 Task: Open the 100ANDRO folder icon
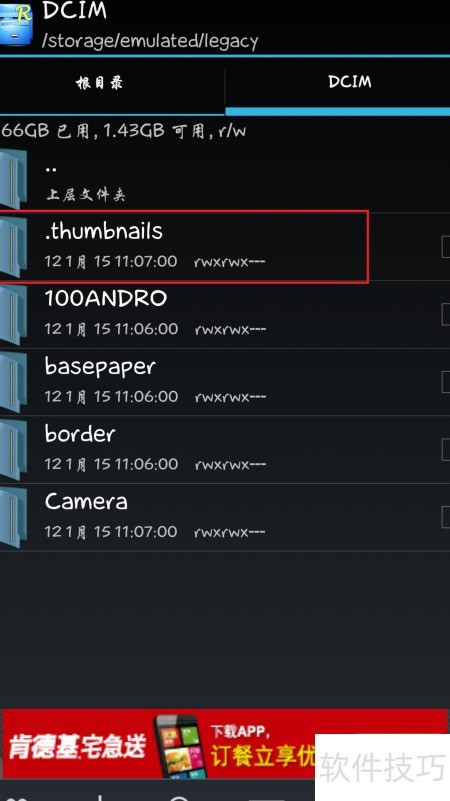[x=14, y=315]
